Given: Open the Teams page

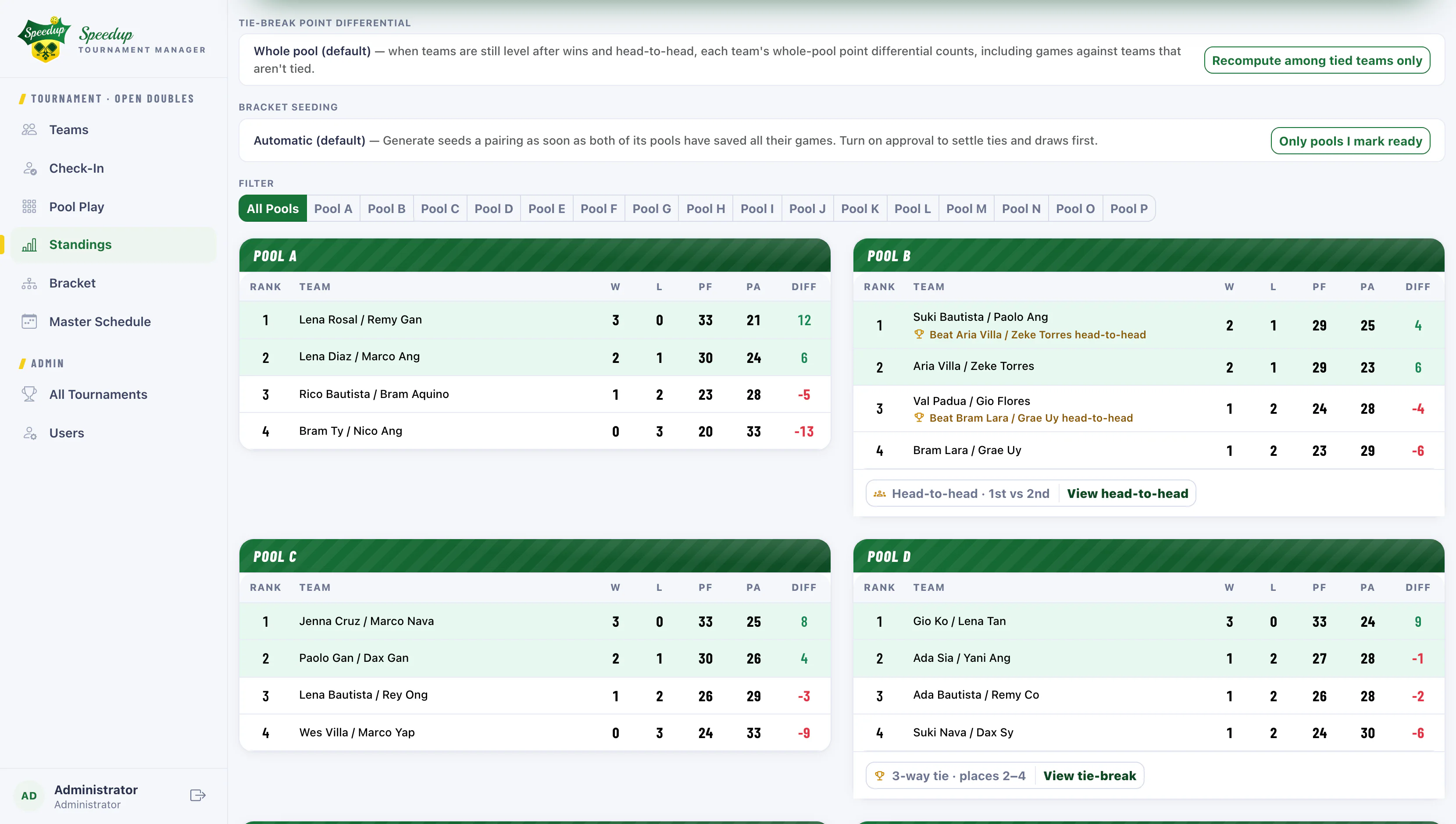Looking at the screenshot, I should (113, 130).
